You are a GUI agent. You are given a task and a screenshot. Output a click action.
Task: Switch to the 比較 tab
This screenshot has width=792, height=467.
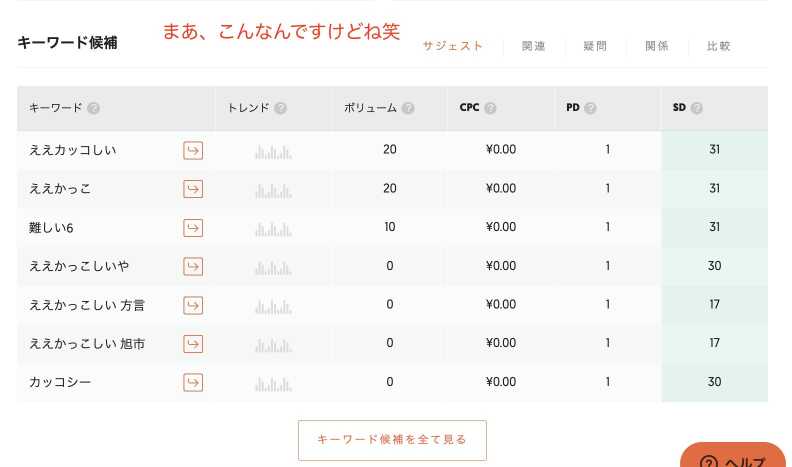coord(718,46)
